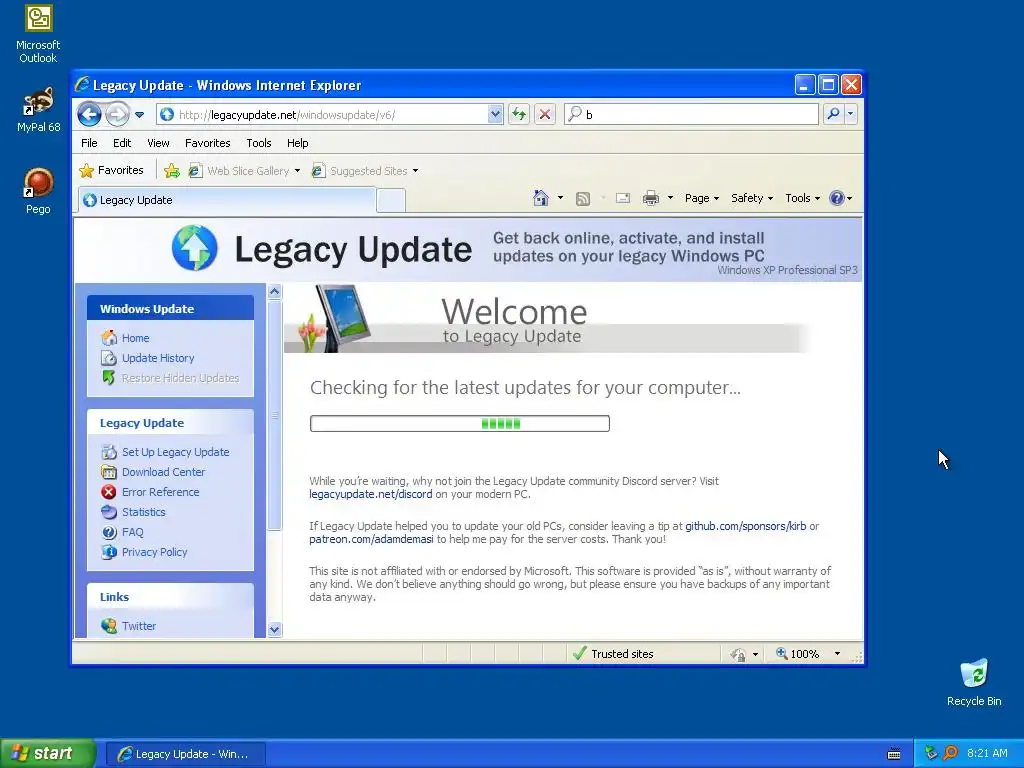The width and height of the screenshot is (1024, 768).
Task: Select the MyPal 68 desktop icon
Action: tap(38, 110)
